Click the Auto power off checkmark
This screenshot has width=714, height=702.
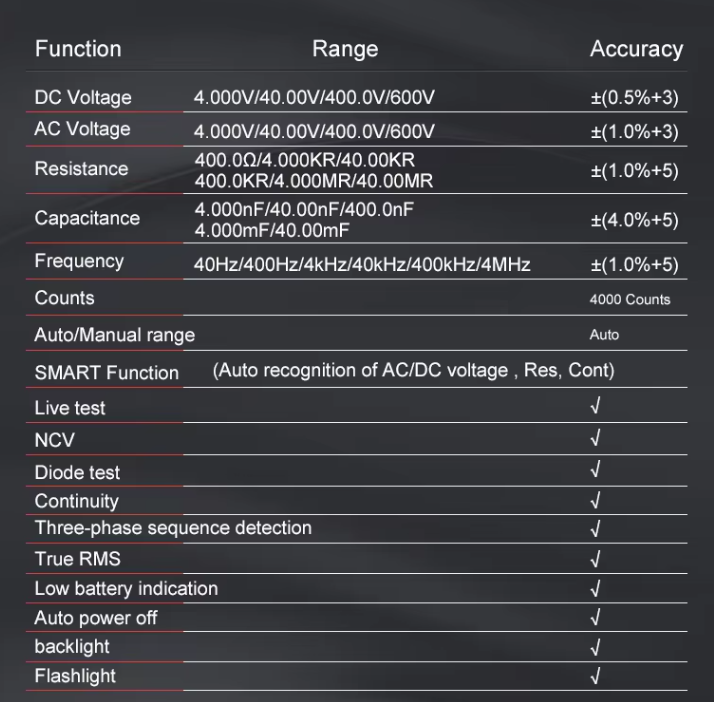click(x=596, y=617)
